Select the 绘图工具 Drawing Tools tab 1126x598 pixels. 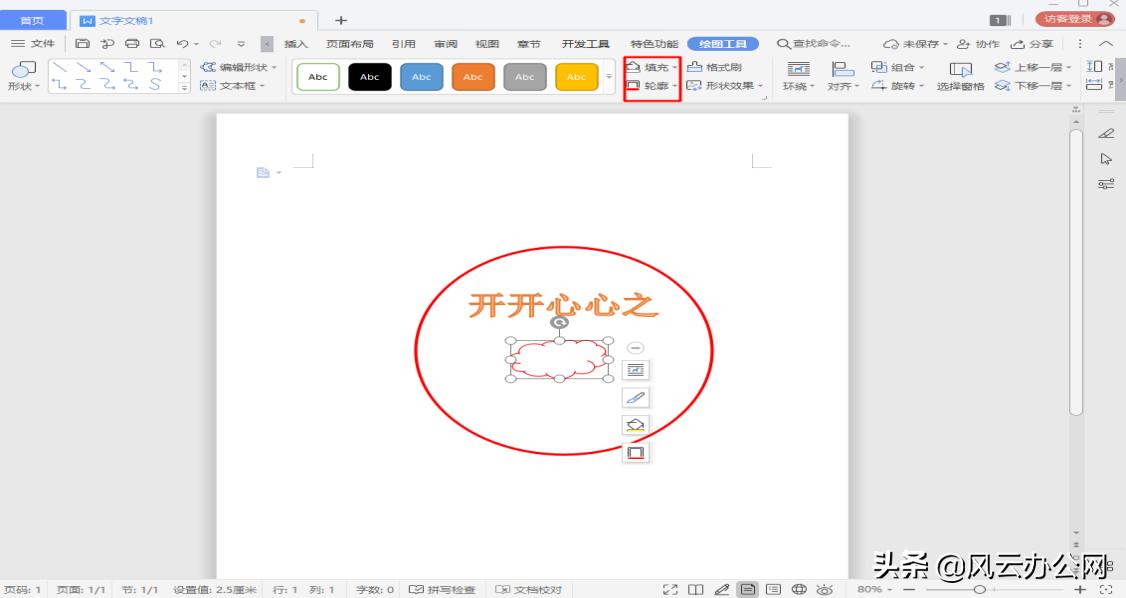[x=722, y=44]
